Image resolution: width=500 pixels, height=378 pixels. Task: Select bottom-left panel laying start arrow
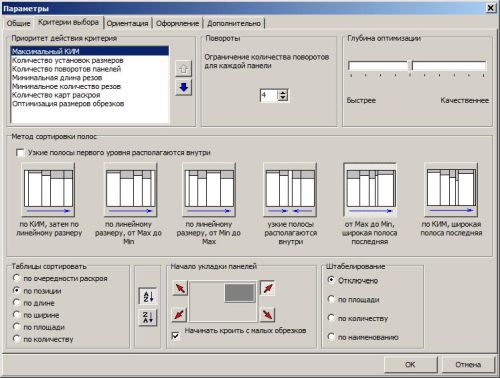[180, 314]
